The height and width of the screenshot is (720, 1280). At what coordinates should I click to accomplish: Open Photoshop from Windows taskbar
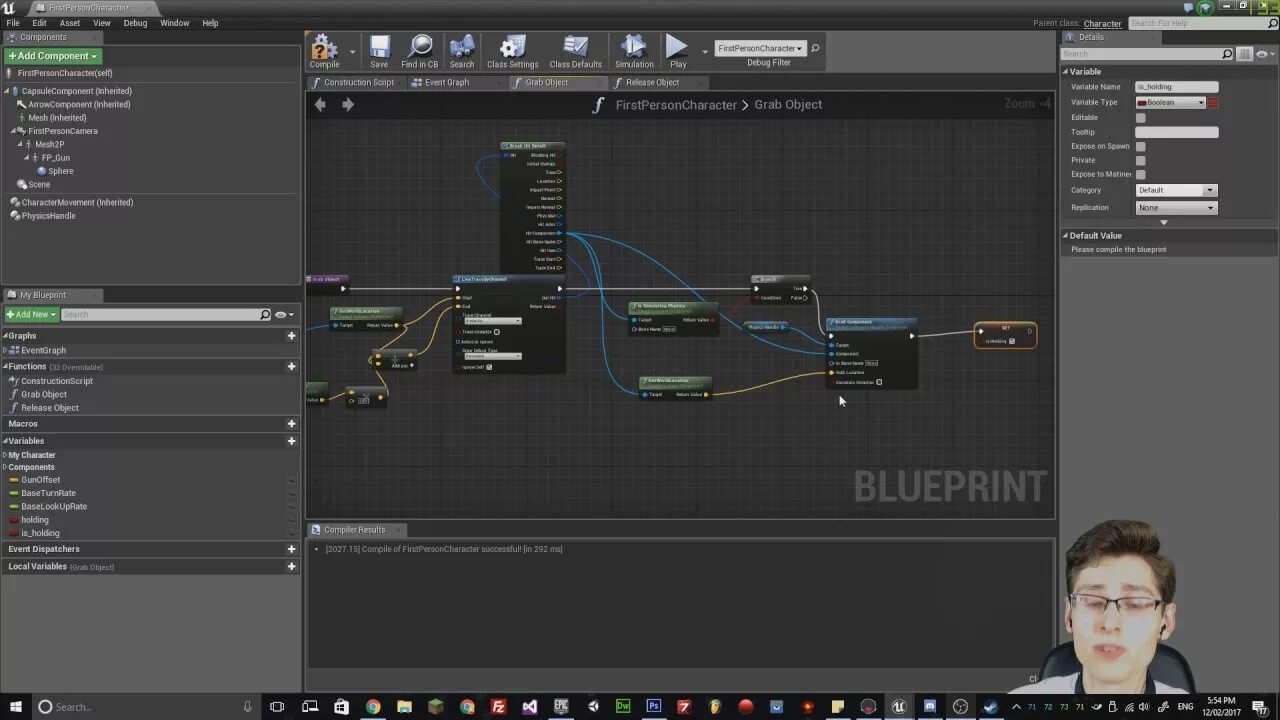[653, 707]
